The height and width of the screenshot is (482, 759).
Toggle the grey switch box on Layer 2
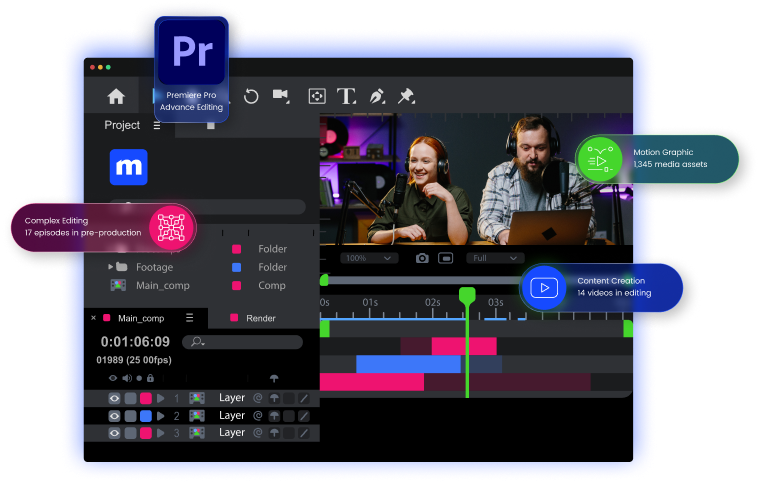(130, 416)
